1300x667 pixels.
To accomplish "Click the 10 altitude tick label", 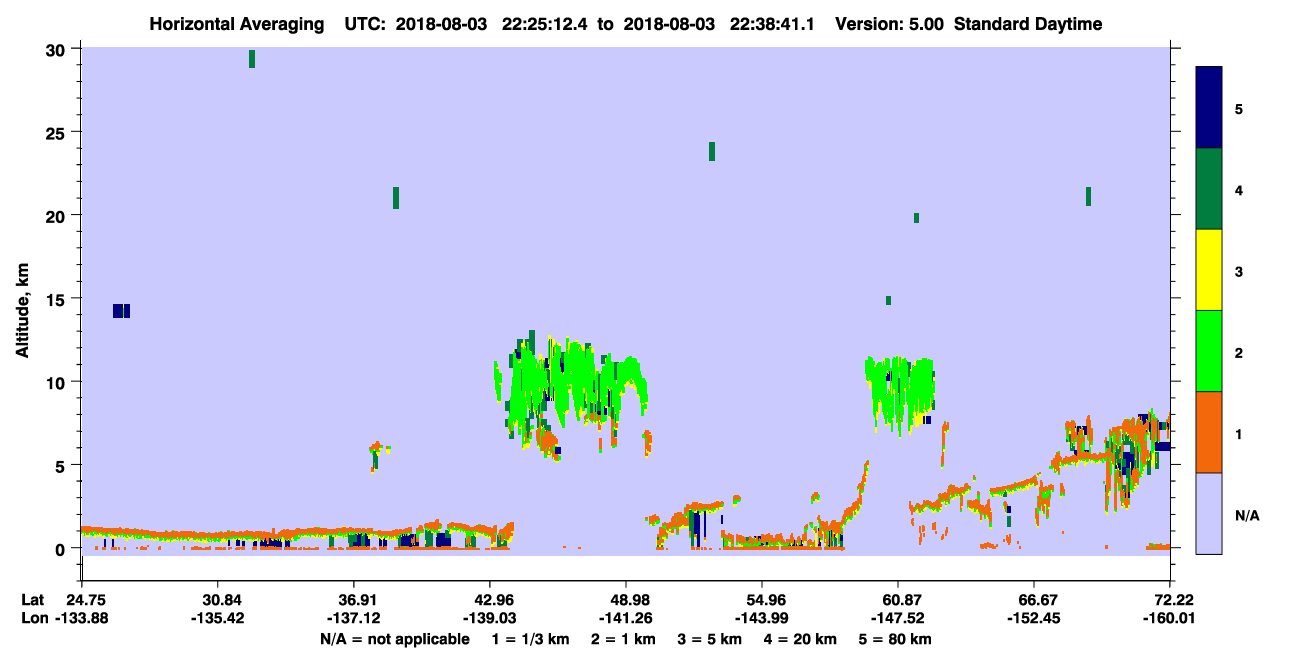I will 57,382.
